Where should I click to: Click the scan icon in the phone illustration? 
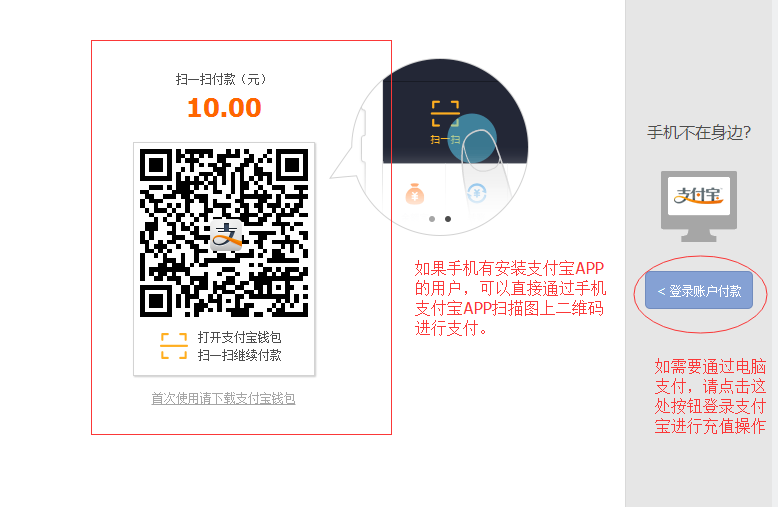tap(445, 114)
